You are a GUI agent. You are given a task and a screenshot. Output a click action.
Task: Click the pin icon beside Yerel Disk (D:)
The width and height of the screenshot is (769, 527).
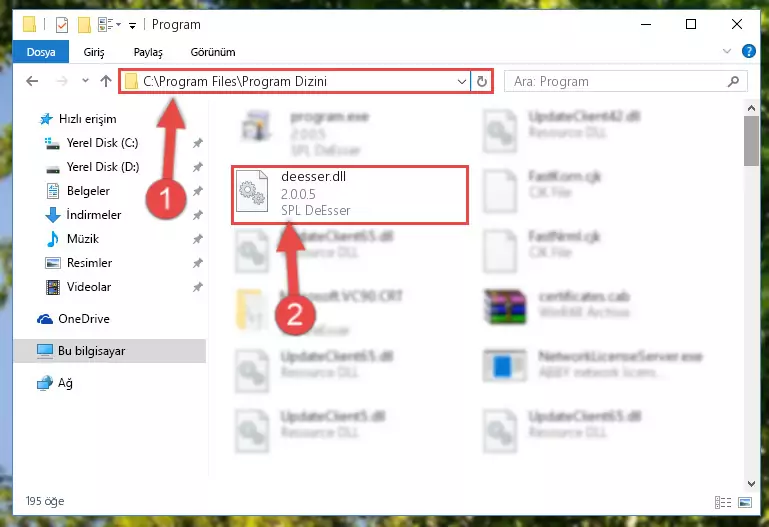point(197,167)
